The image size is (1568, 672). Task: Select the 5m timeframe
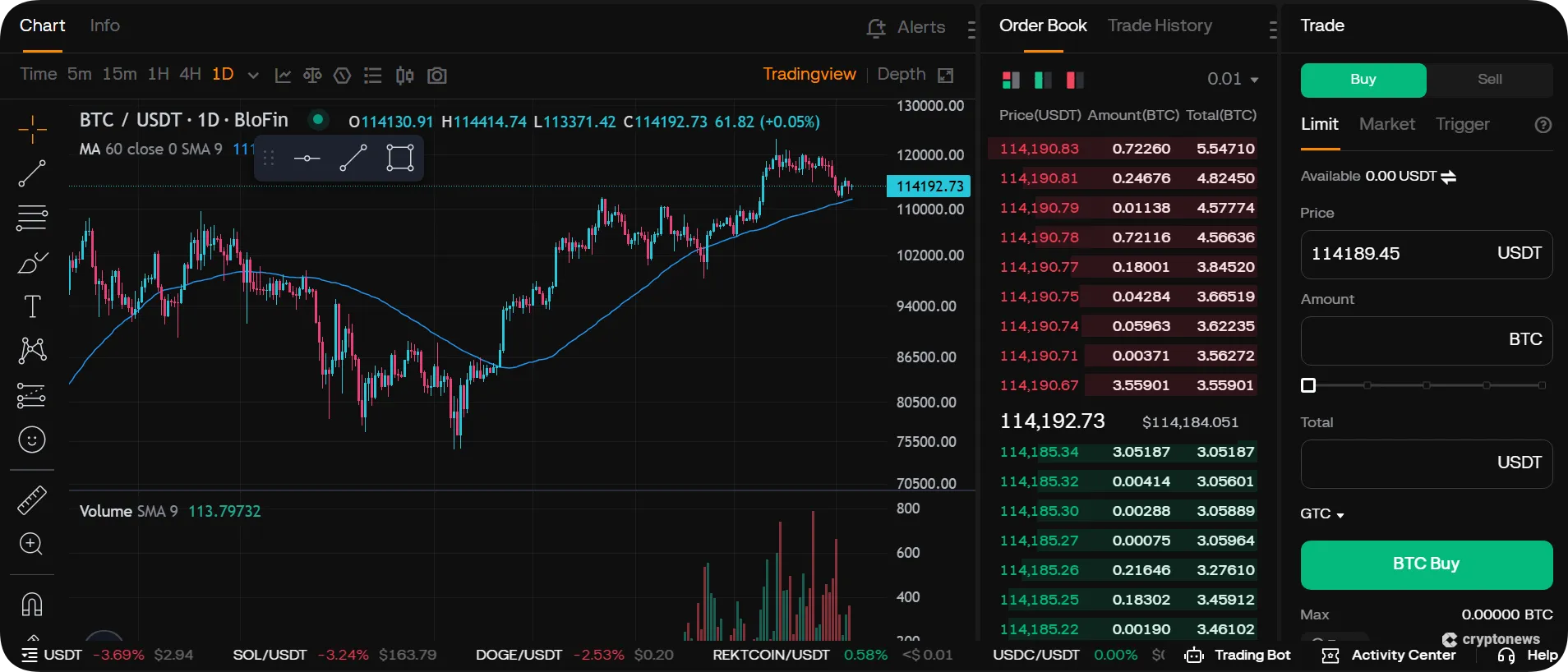(80, 74)
